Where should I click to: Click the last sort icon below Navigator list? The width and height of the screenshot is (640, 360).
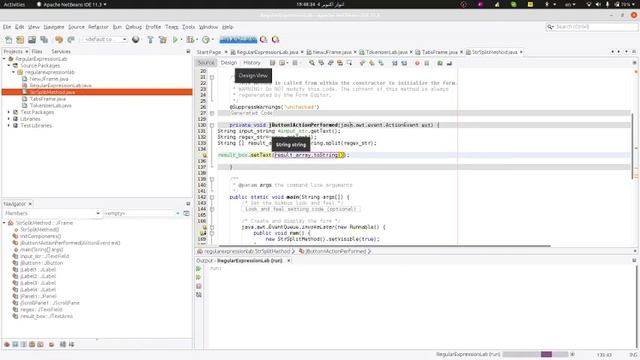71,344
